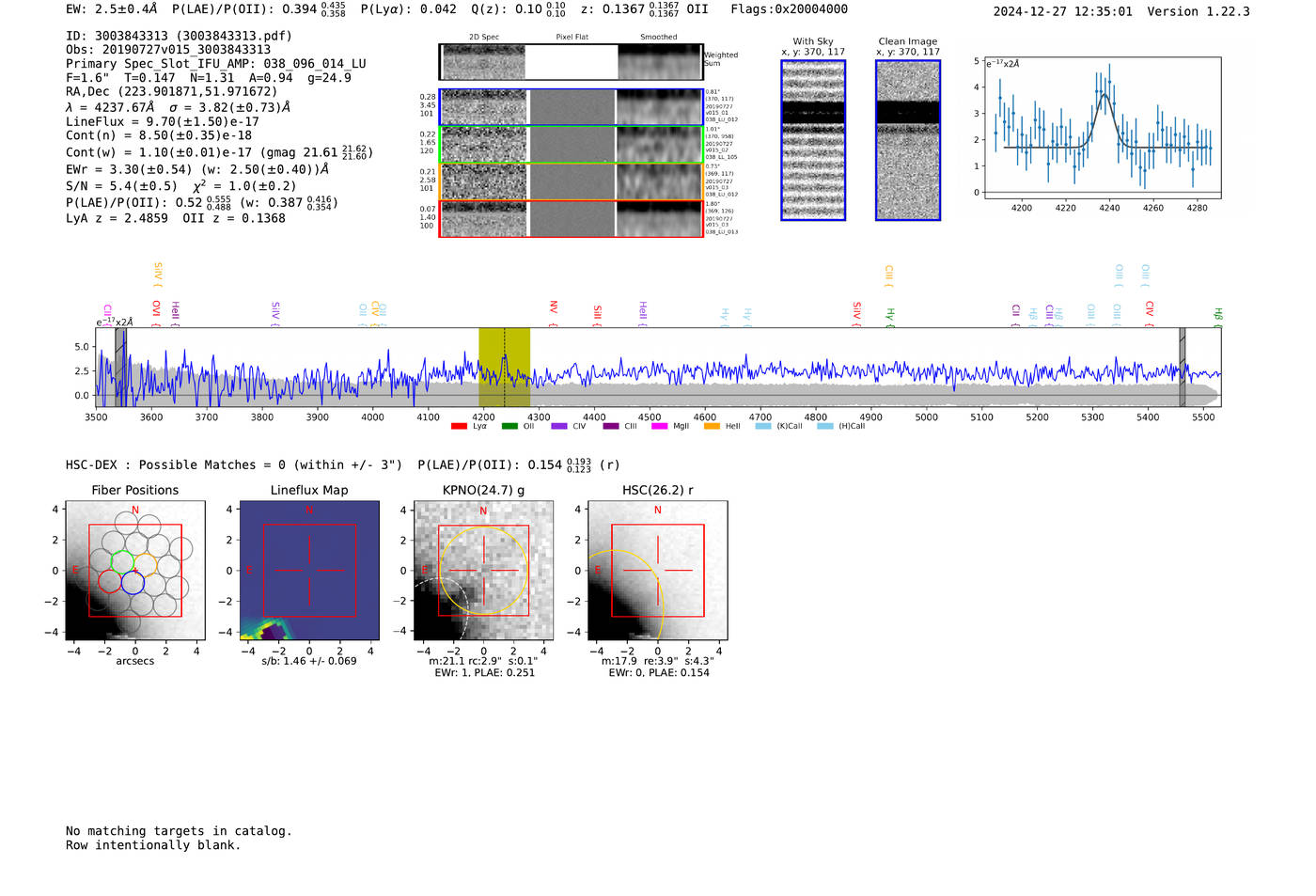The width and height of the screenshot is (1316, 896).
Task: Open the HSC(26.2) r cutout
Action: (x=657, y=571)
